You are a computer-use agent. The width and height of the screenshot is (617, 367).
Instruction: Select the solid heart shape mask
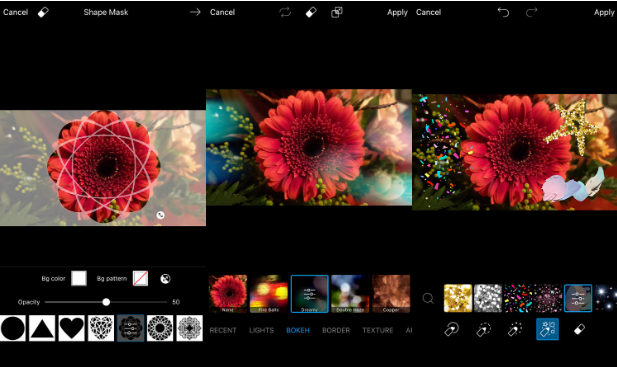click(x=72, y=328)
